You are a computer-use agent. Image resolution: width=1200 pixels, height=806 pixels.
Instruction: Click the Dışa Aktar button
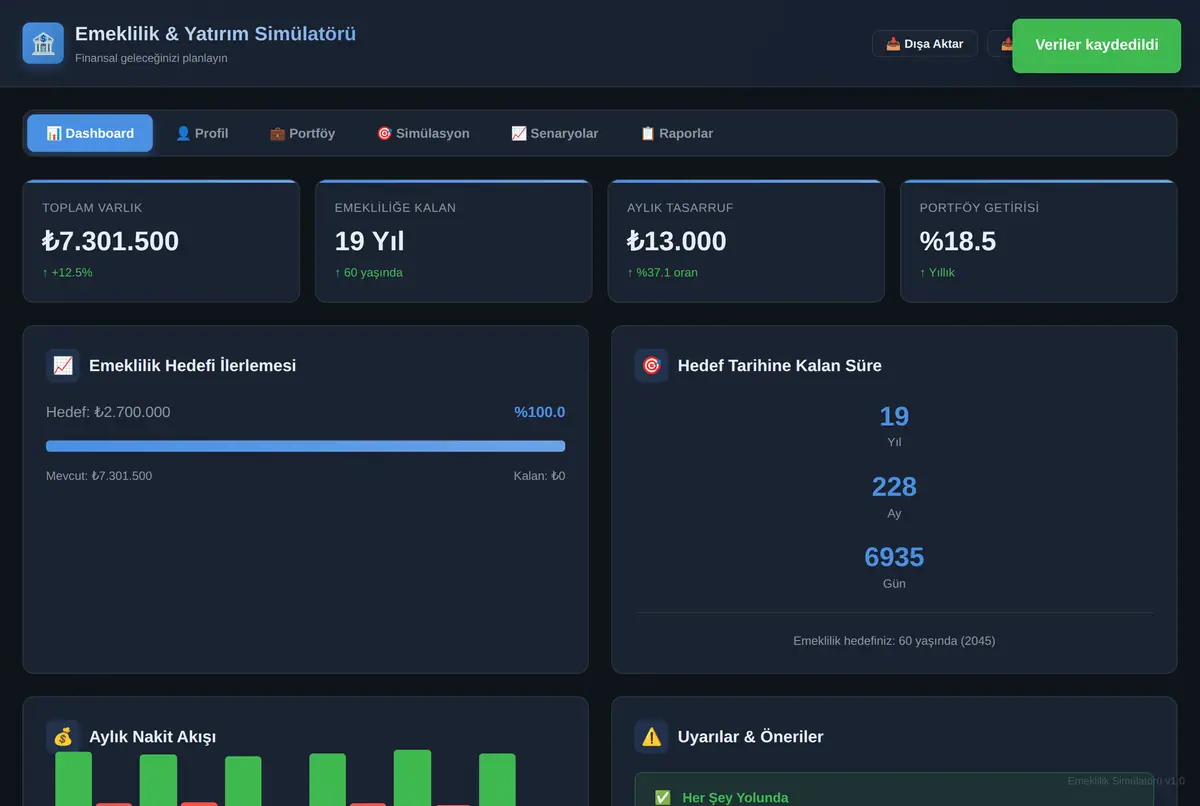pyautogui.click(x=925, y=44)
